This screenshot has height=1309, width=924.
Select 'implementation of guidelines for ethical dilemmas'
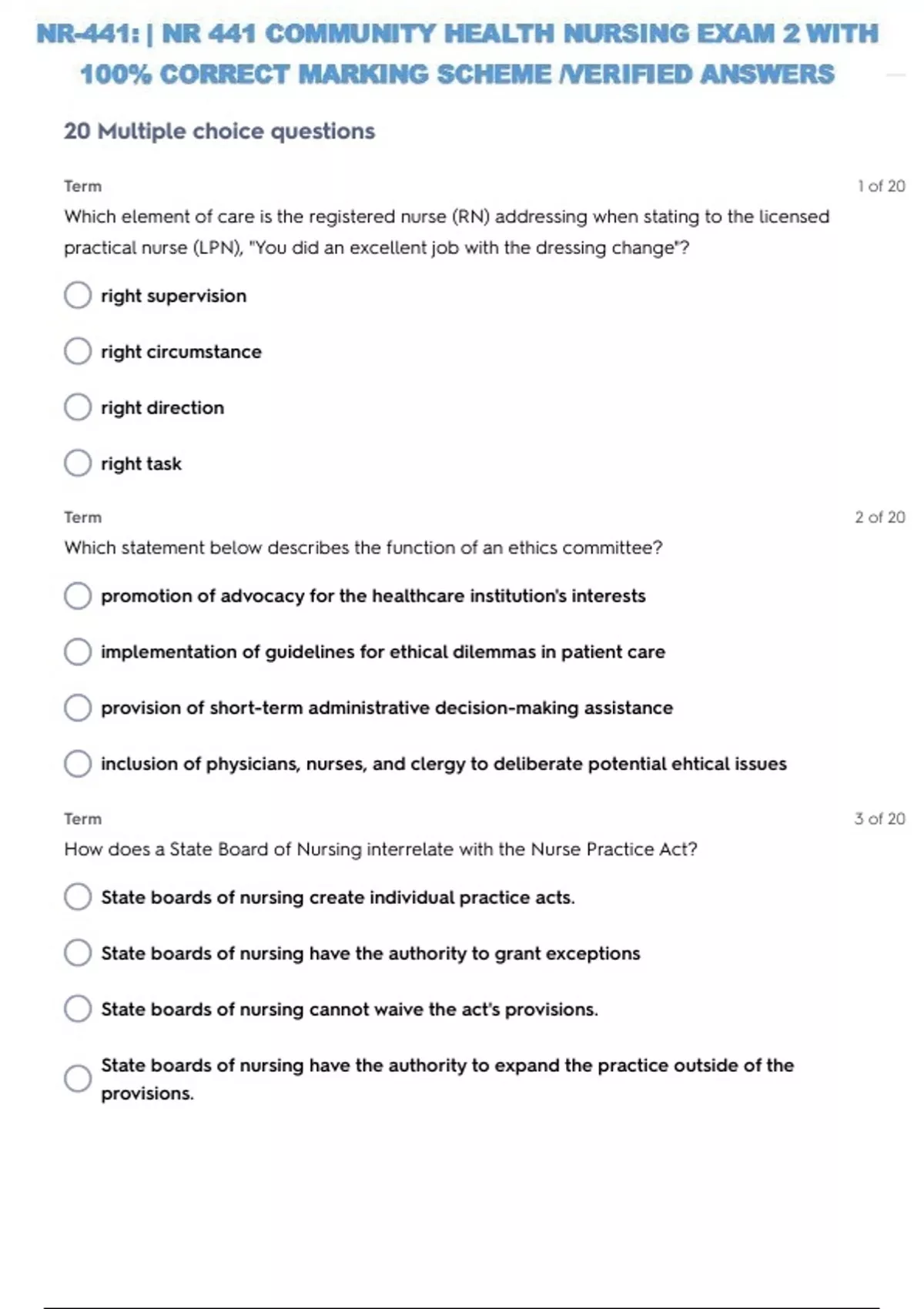coord(78,651)
